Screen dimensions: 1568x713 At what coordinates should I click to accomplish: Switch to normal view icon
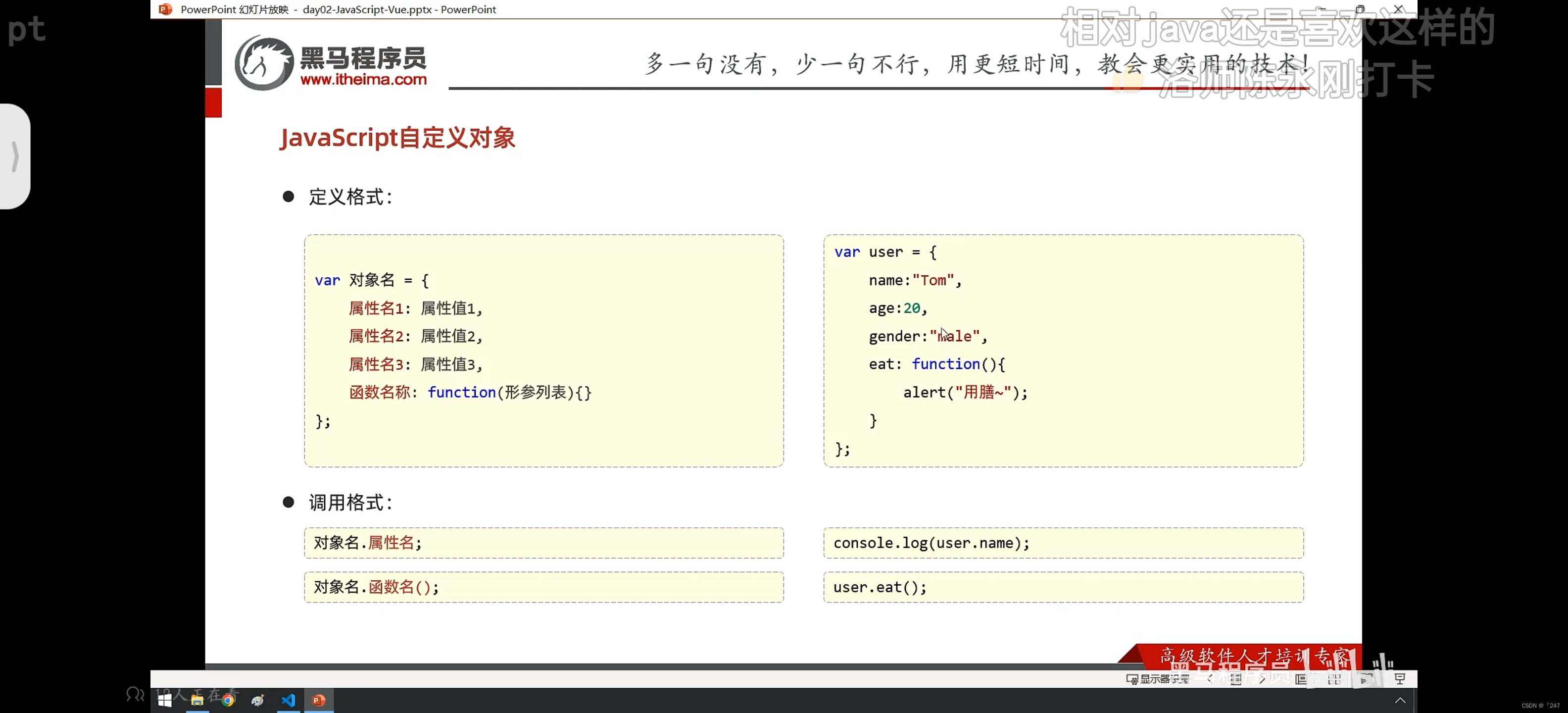1301,679
